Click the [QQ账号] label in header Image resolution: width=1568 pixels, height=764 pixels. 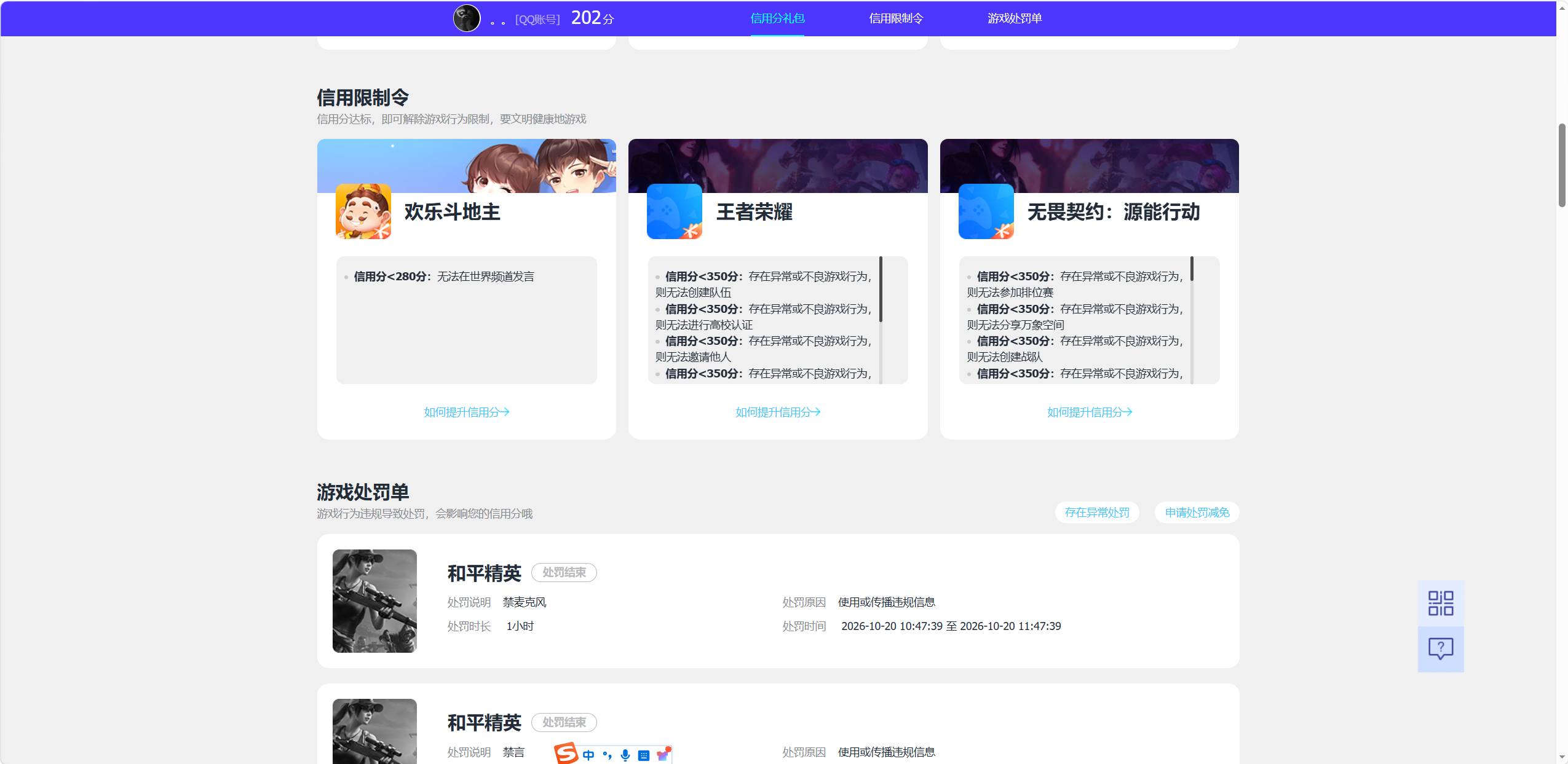[537, 20]
